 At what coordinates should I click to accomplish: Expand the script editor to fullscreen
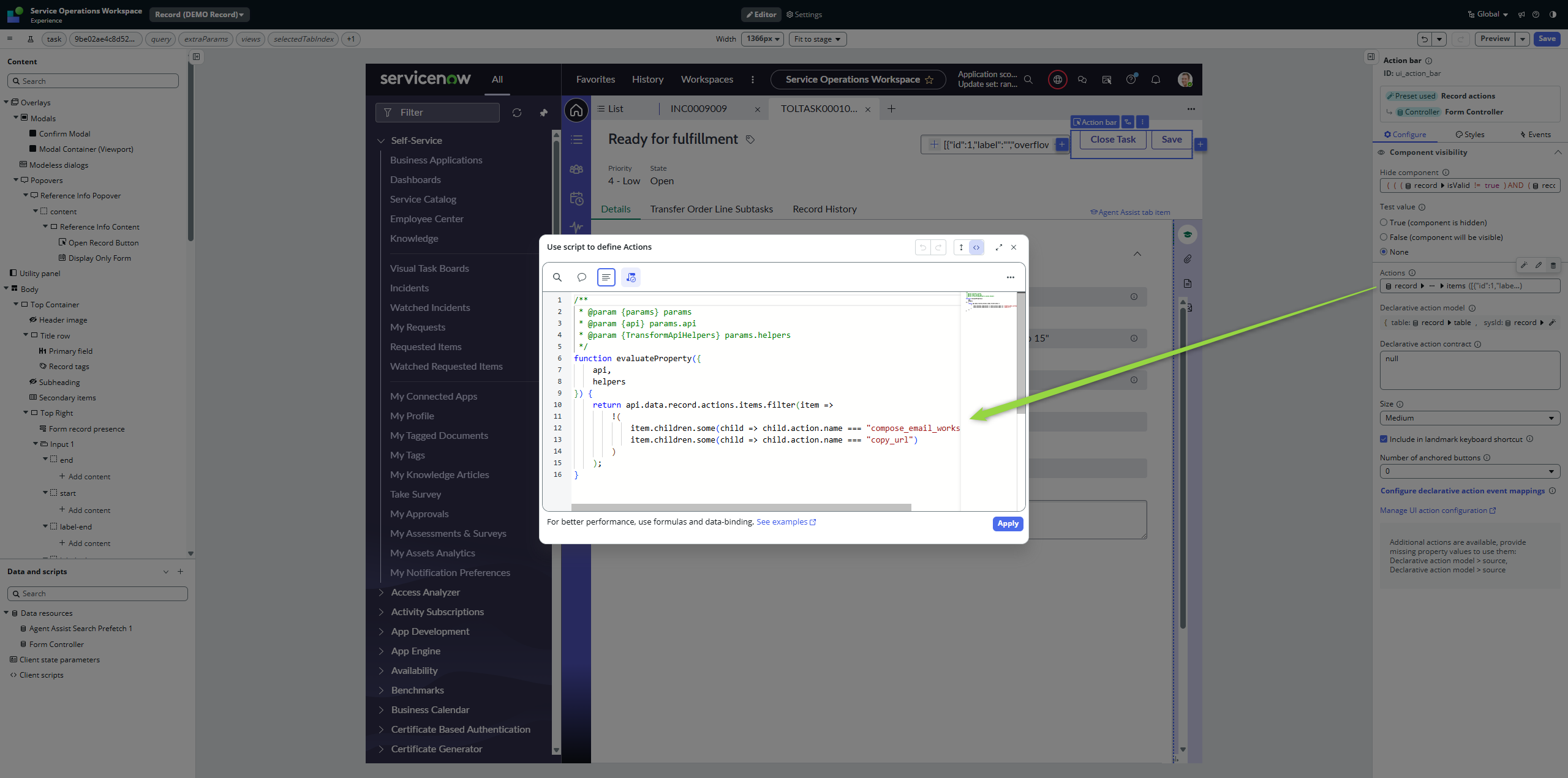coord(999,247)
